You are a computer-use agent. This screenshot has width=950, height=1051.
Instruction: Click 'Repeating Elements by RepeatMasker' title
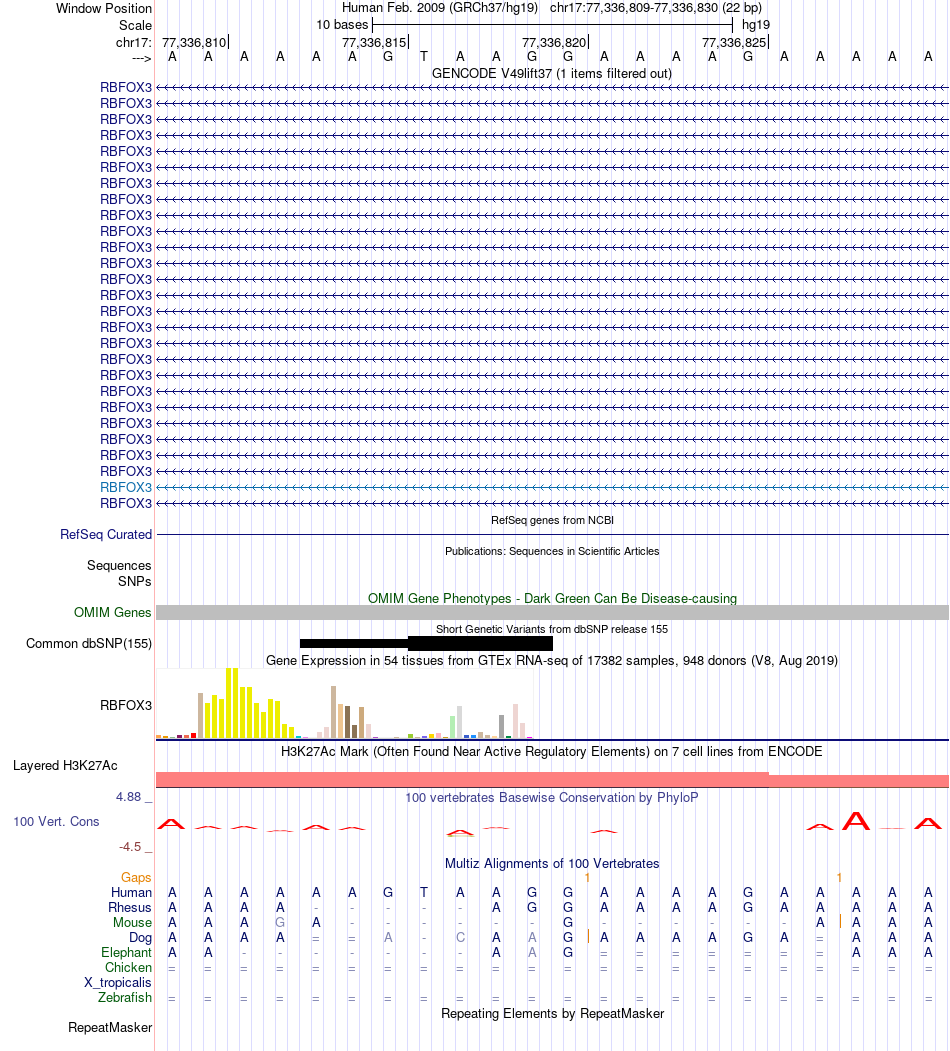(552, 1013)
